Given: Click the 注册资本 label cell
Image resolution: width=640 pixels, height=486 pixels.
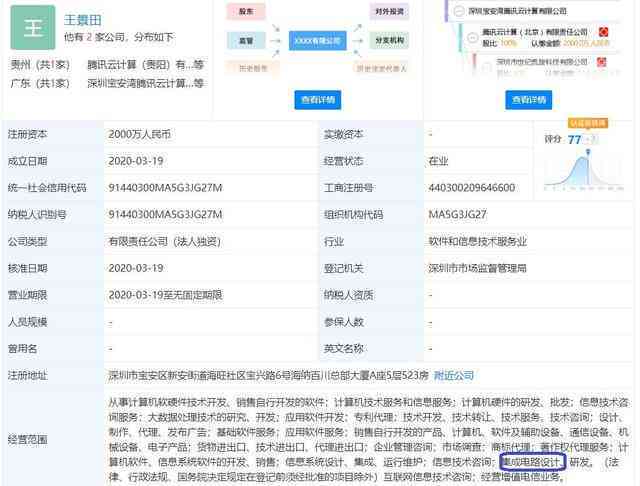Looking at the screenshot, I should click(x=53, y=134).
